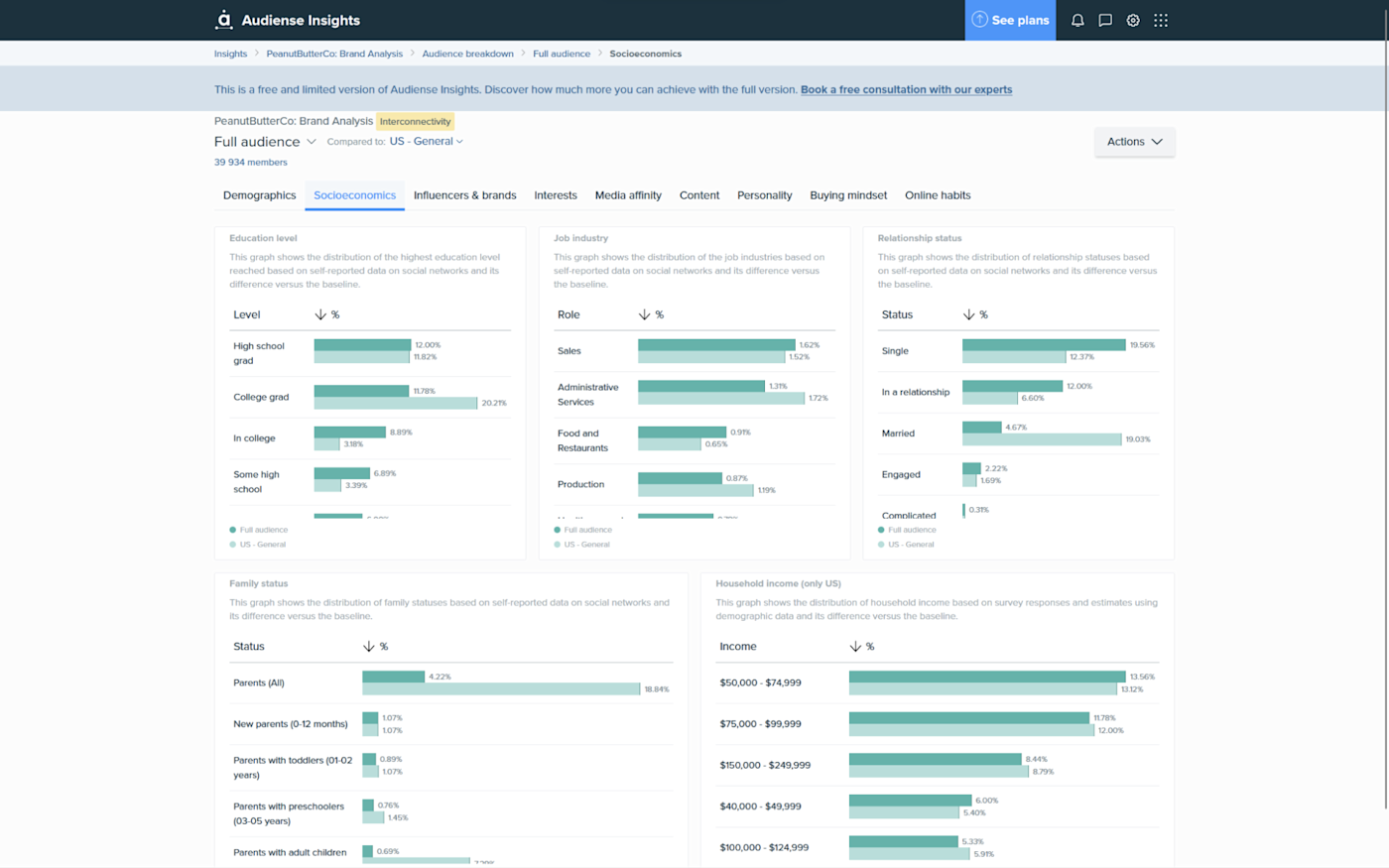Open the Personality tab
This screenshot has width=1389, height=868.
[x=765, y=195]
